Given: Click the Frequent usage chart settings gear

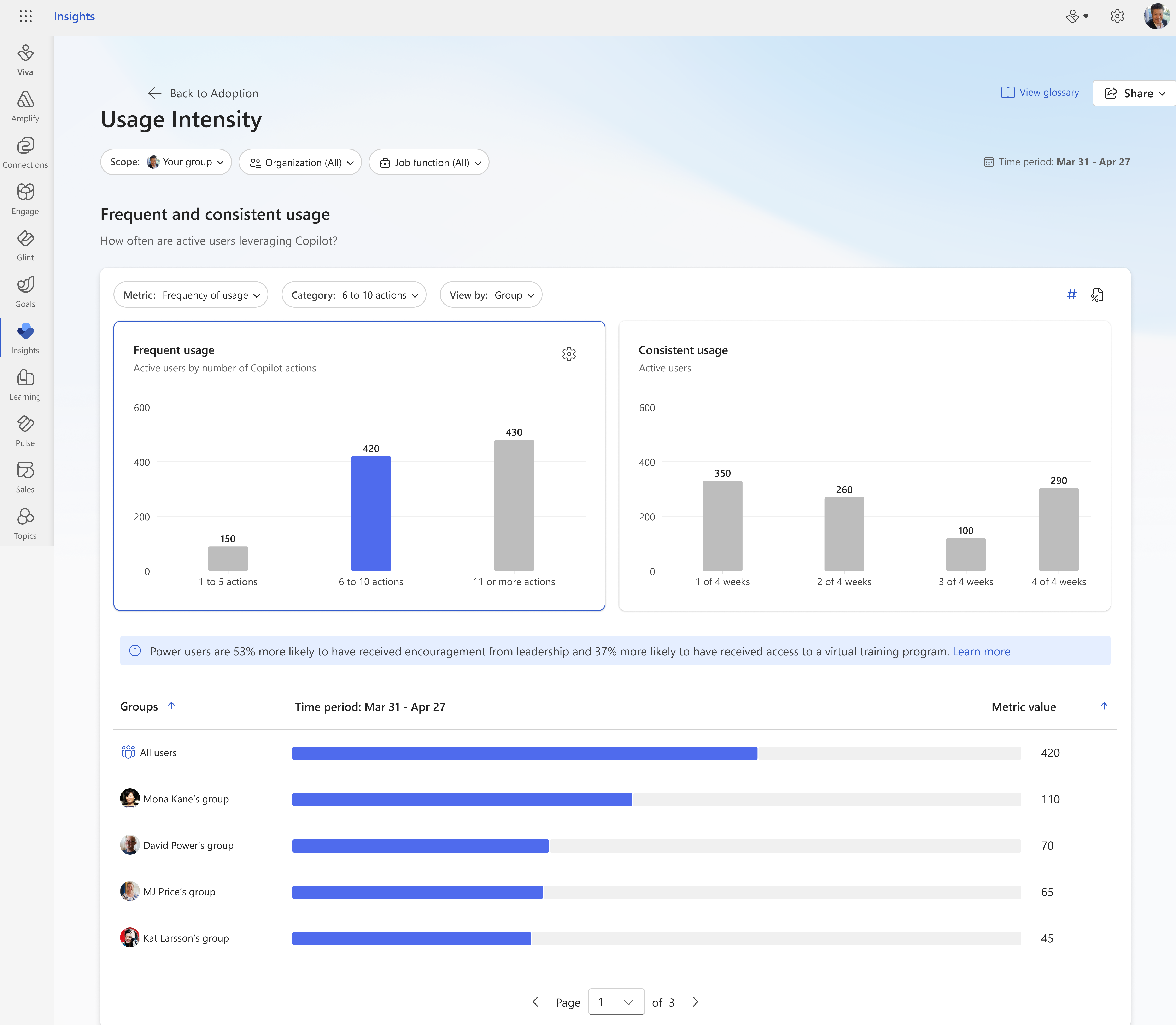Looking at the screenshot, I should point(569,354).
